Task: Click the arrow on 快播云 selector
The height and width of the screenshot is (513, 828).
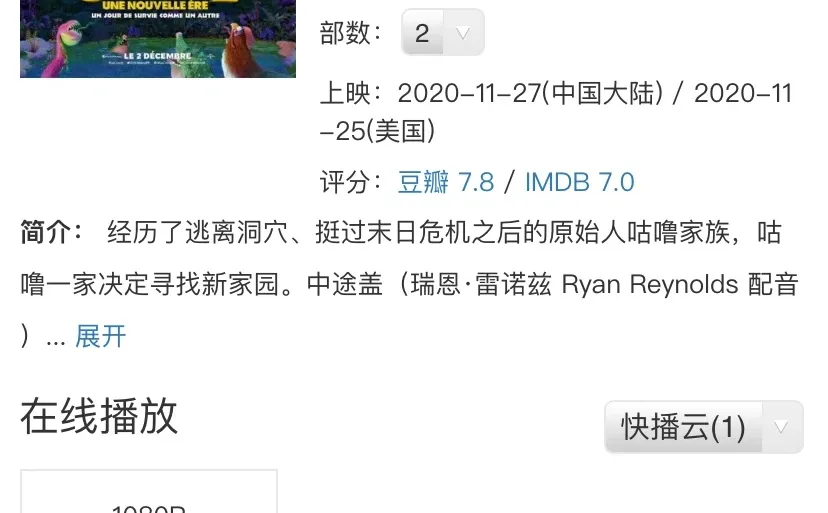Action: (782, 427)
